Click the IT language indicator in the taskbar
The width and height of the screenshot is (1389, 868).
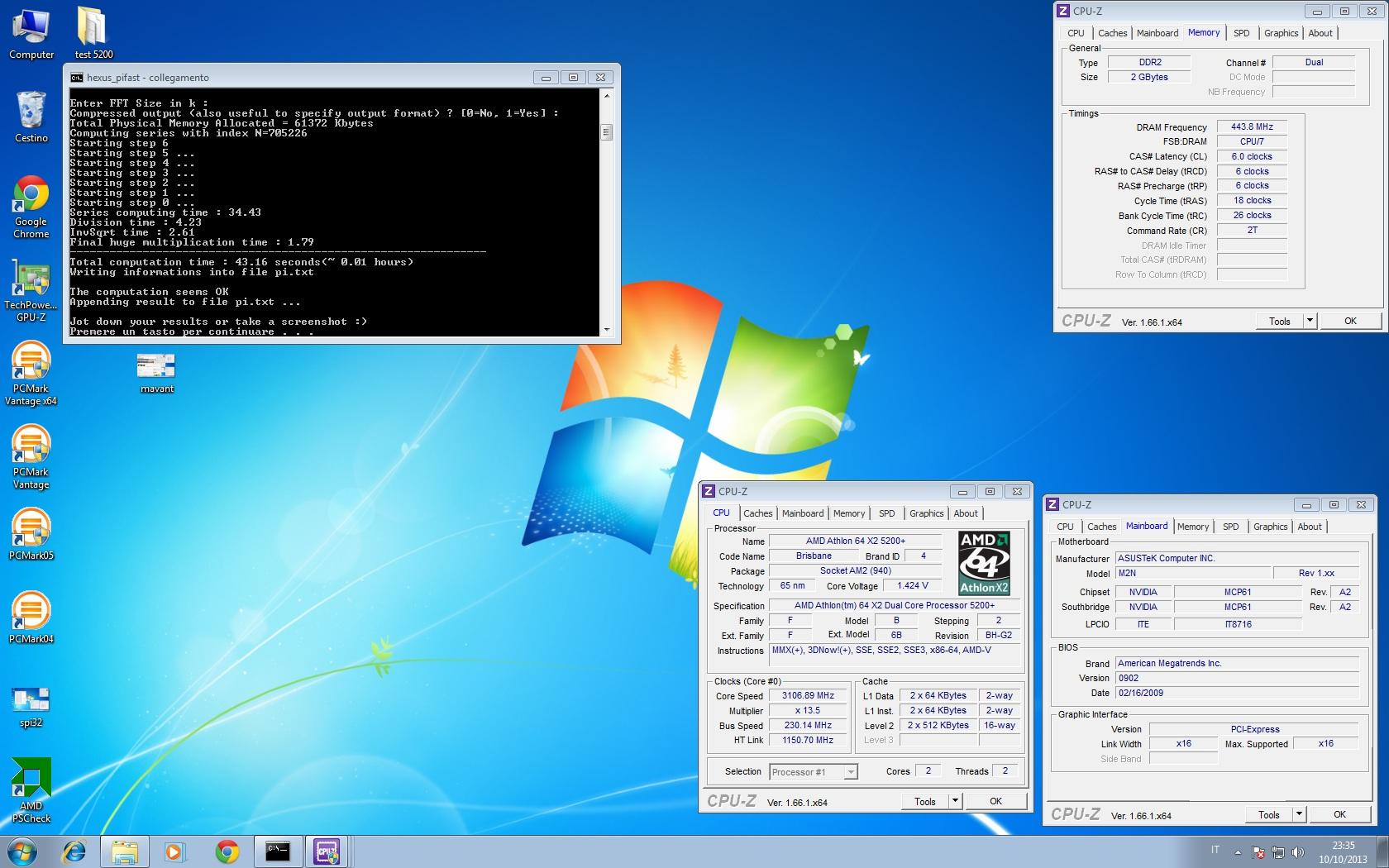(x=1215, y=850)
